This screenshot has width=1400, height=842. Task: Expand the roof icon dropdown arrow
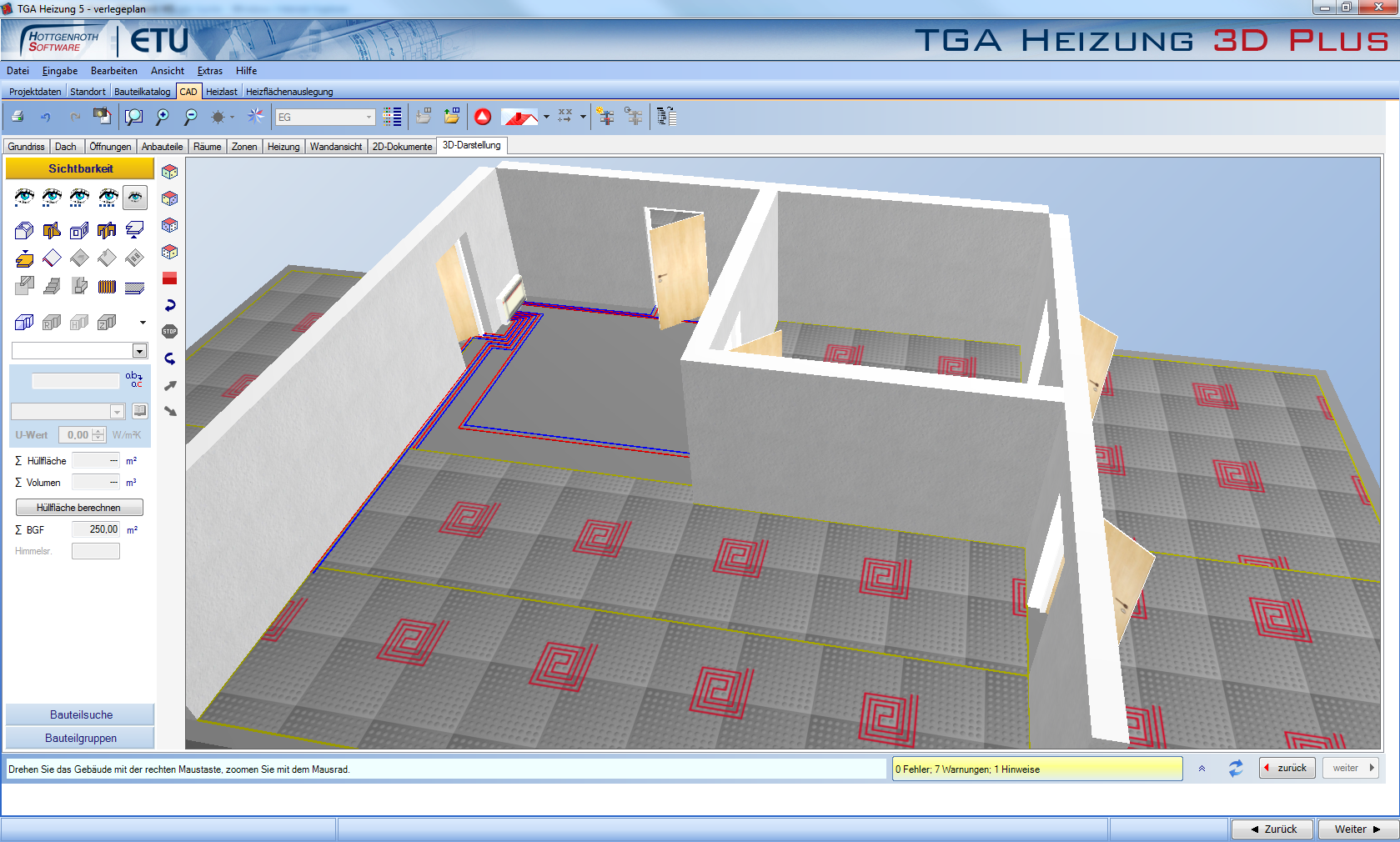point(546,118)
